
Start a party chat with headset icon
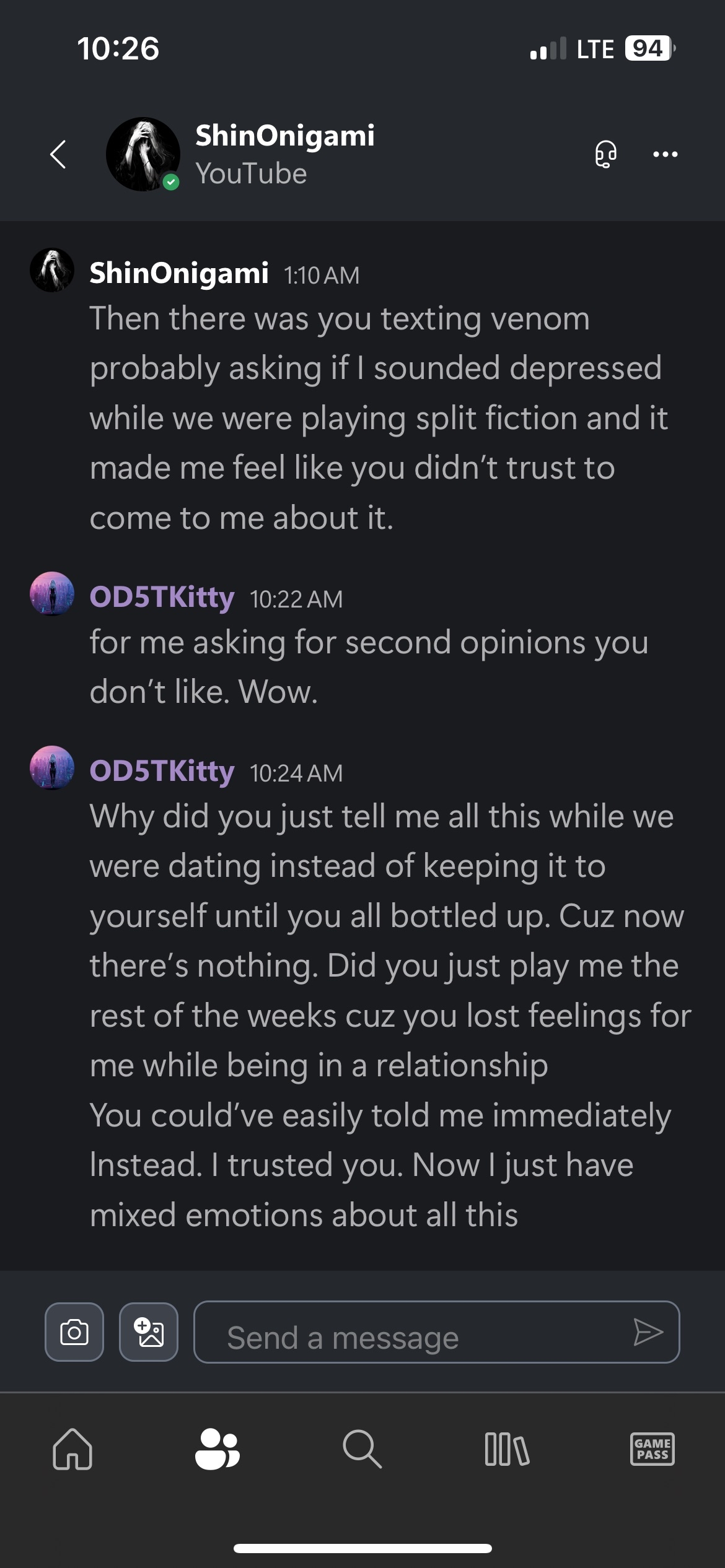click(605, 154)
